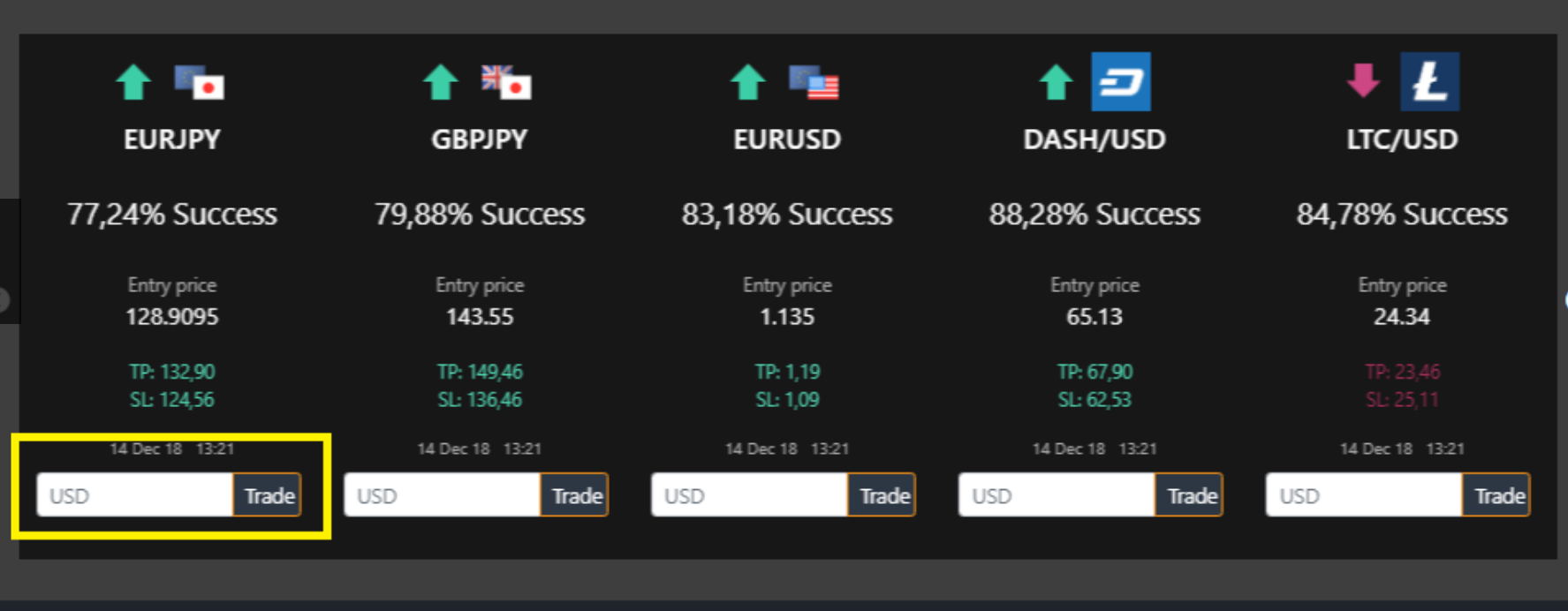Focus the USD amount field for LTC/USD

[1365, 495]
